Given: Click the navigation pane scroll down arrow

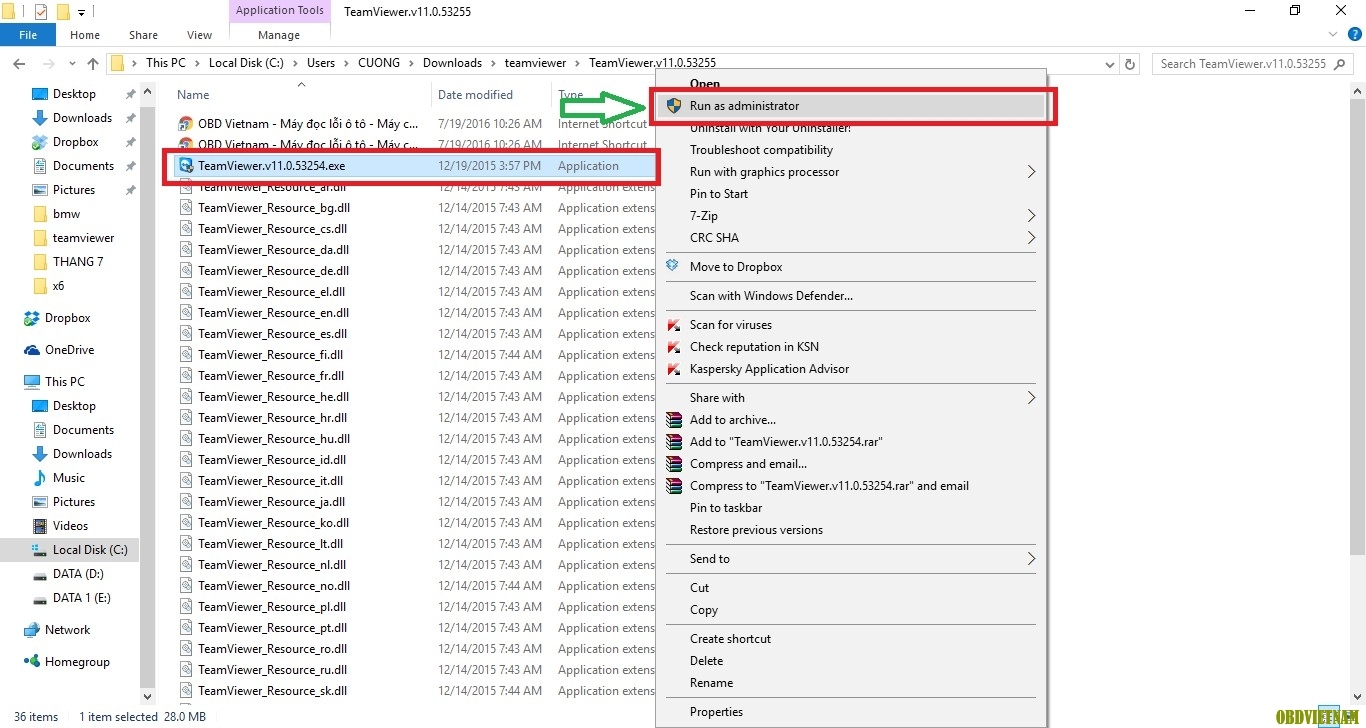Looking at the screenshot, I should [x=148, y=697].
